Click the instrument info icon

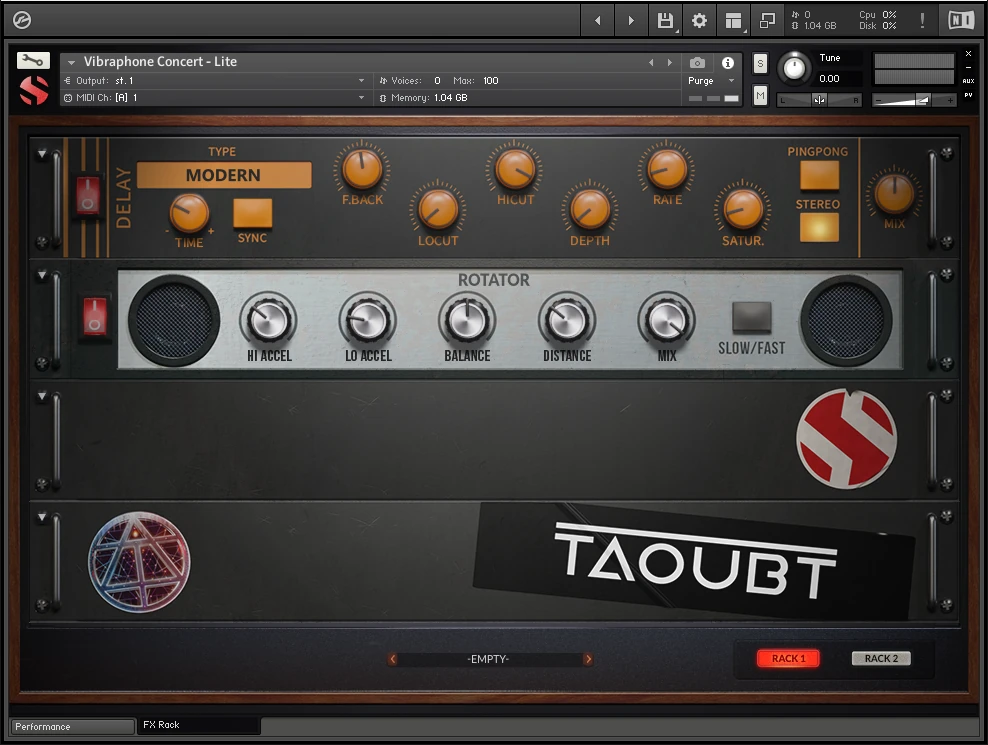tap(727, 63)
